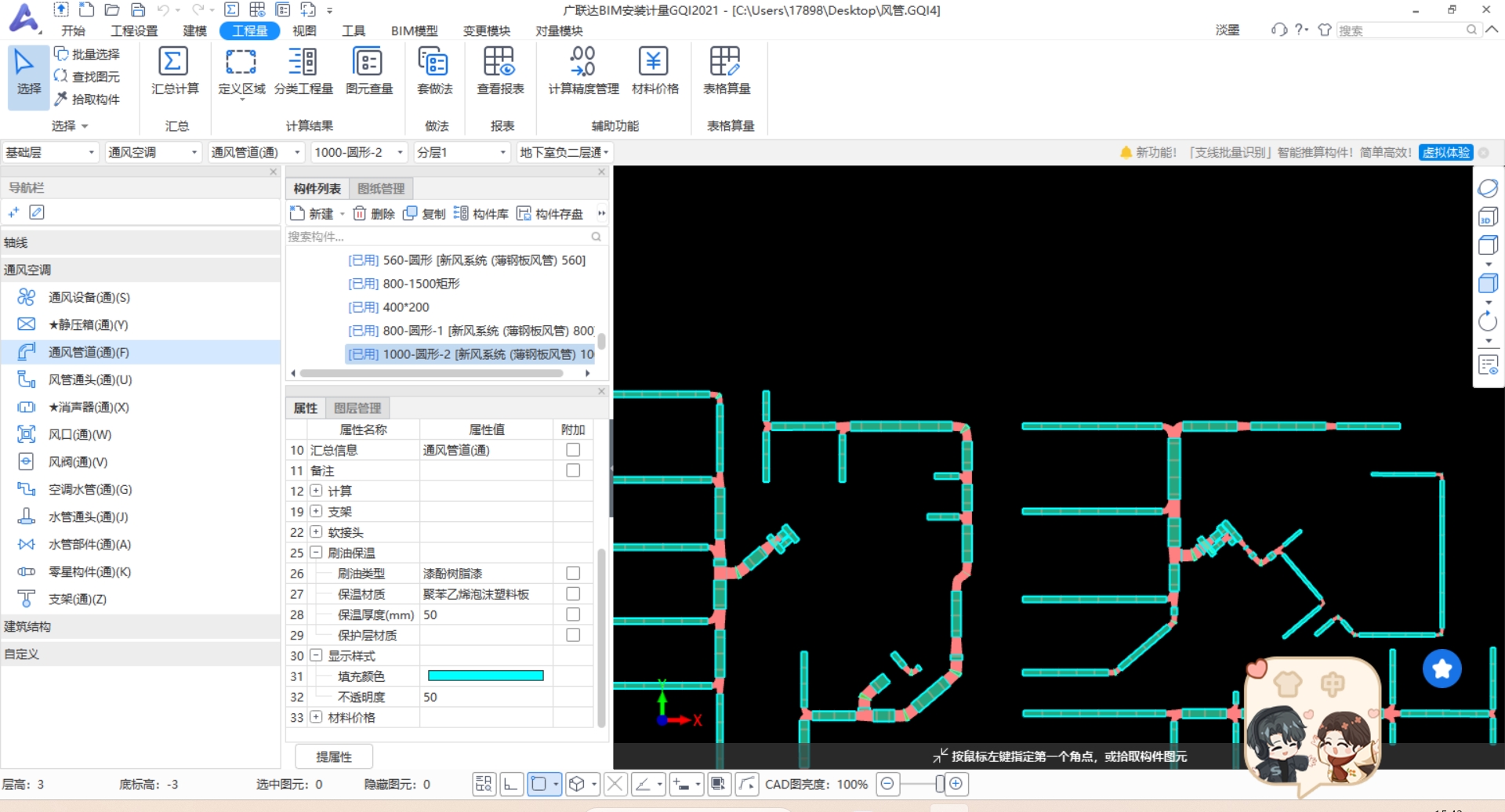Toggle 附加 checkbox for 汇总信息
The height and width of the screenshot is (812, 1505).
[x=573, y=450]
